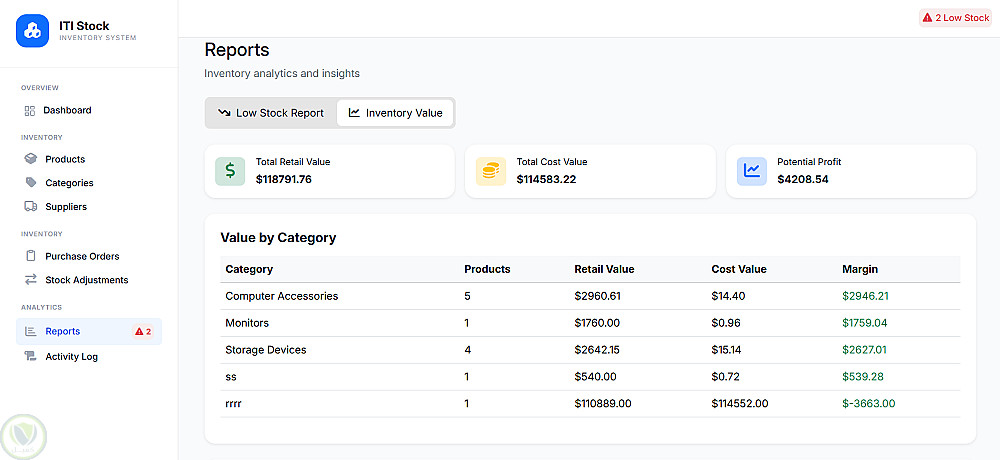
Task: Select the Computer Accessories category row
Action: point(282,296)
